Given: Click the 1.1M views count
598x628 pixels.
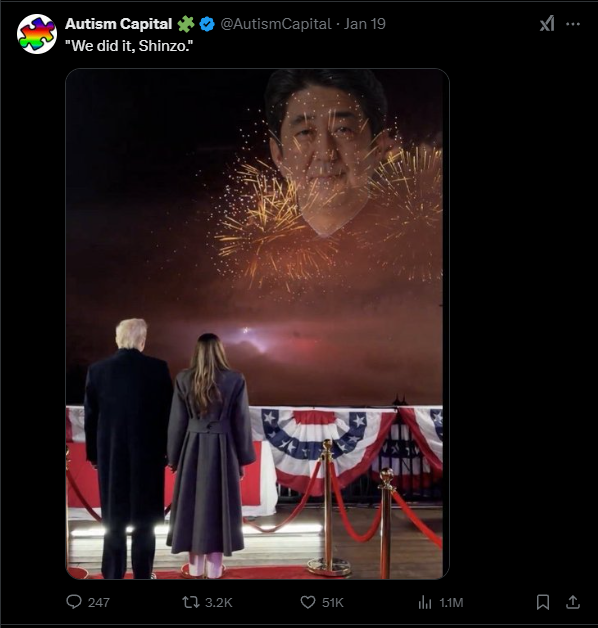Looking at the screenshot, I should (451, 602).
